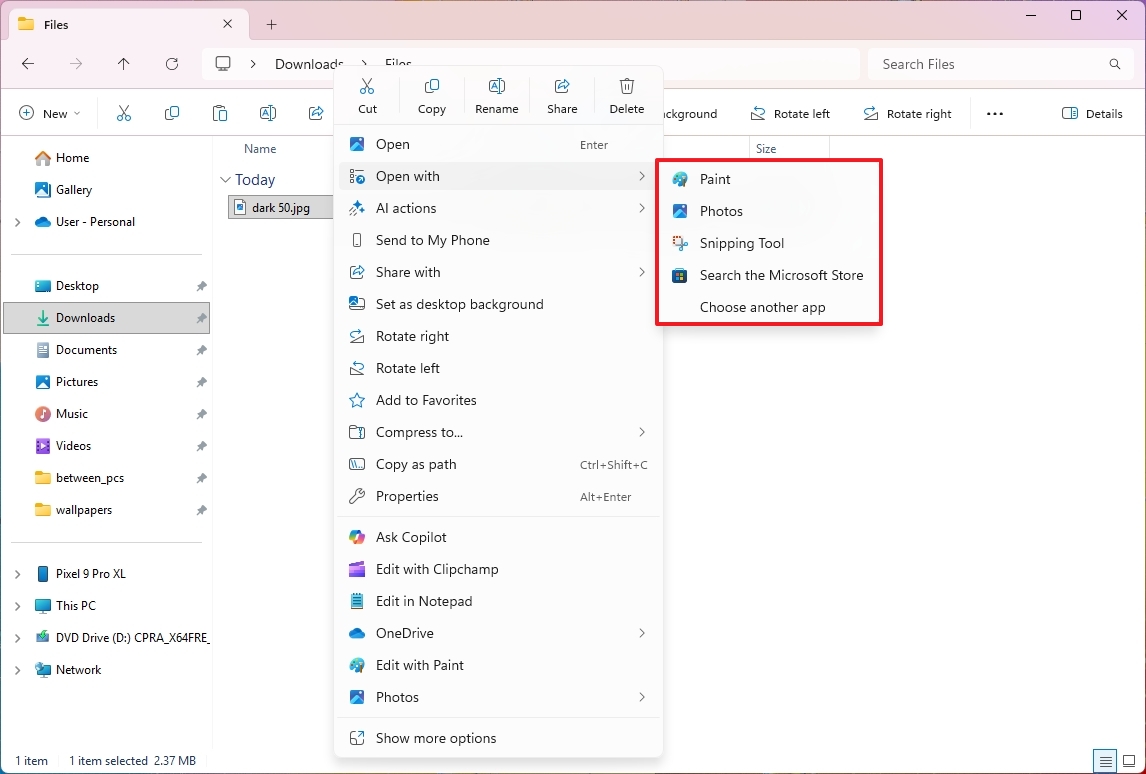This screenshot has height=774, width=1146.
Task: Click the Copy icon in context menu
Action: coord(432,87)
